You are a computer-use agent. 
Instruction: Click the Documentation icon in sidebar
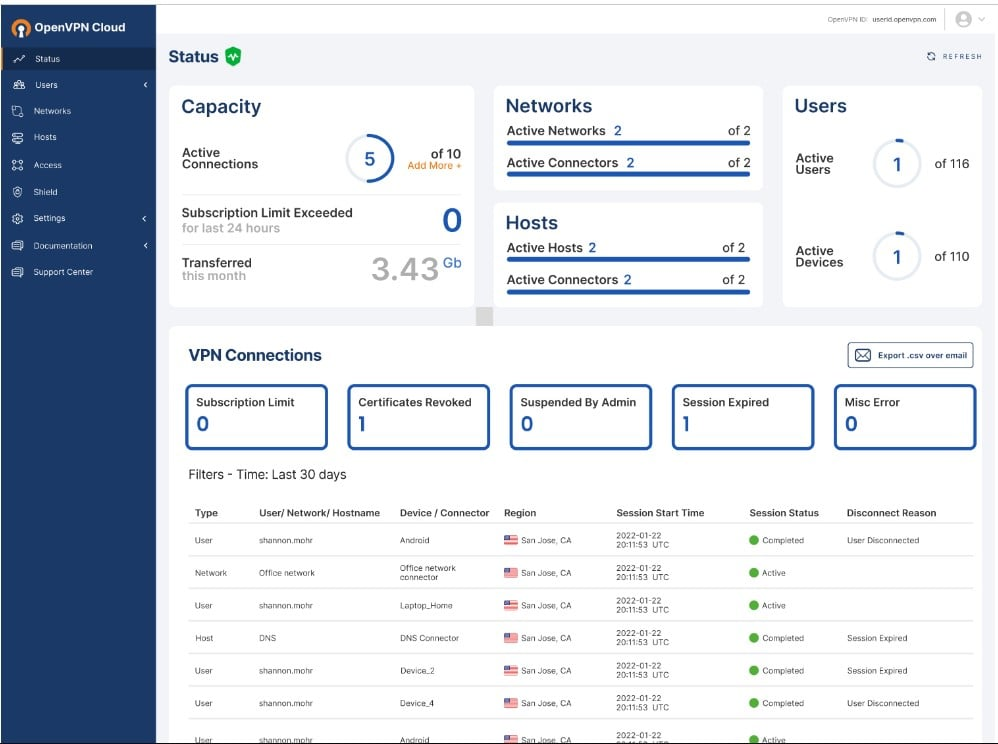pos(18,246)
